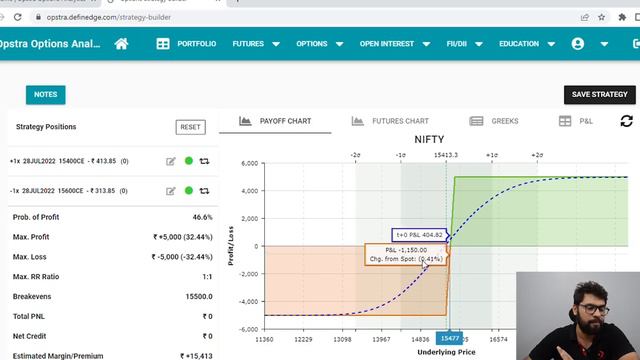
Task: Bookmark page with star icon
Action: tap(602, 17)
